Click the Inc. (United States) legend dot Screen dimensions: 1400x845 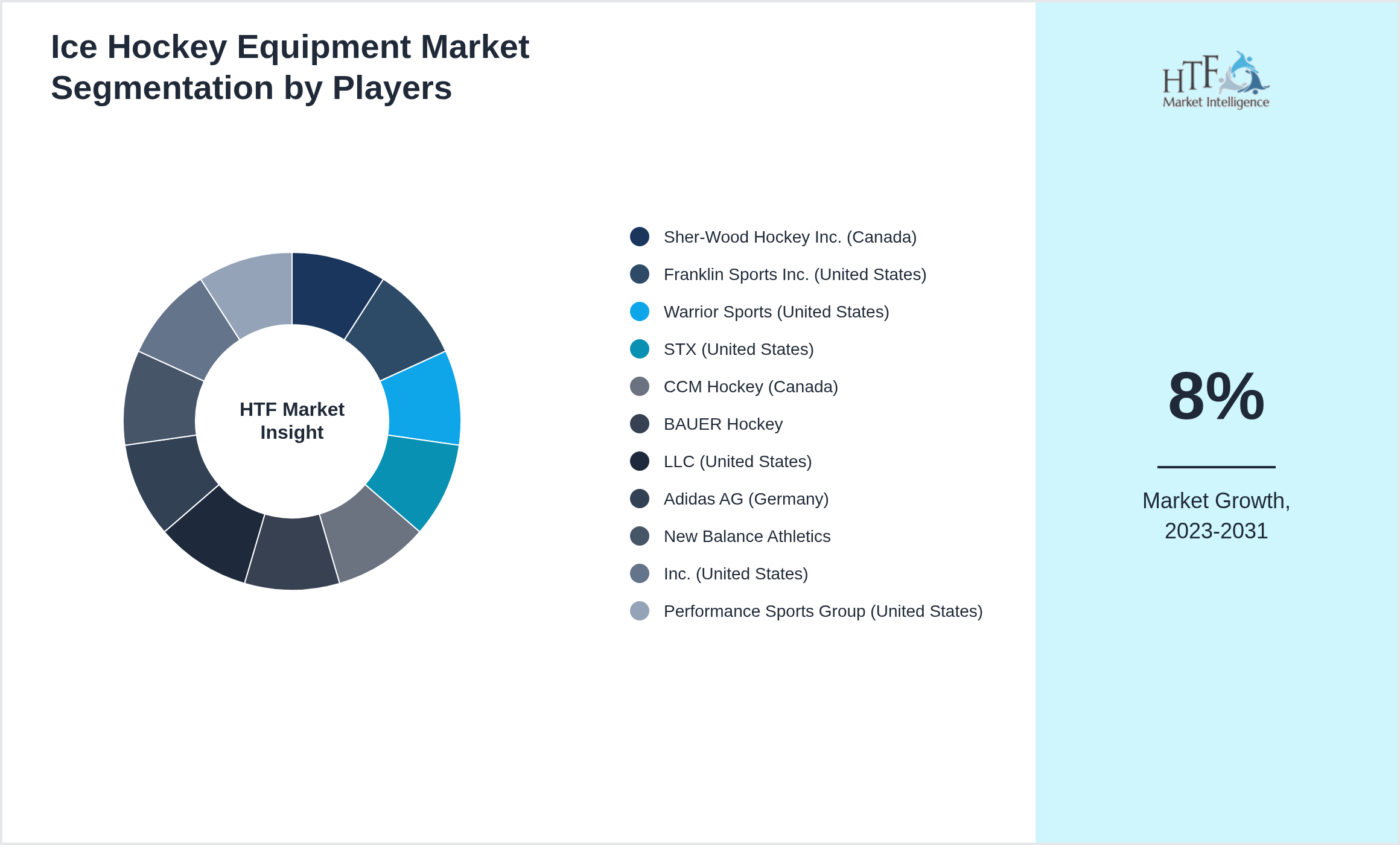click(x=640, y=573)
